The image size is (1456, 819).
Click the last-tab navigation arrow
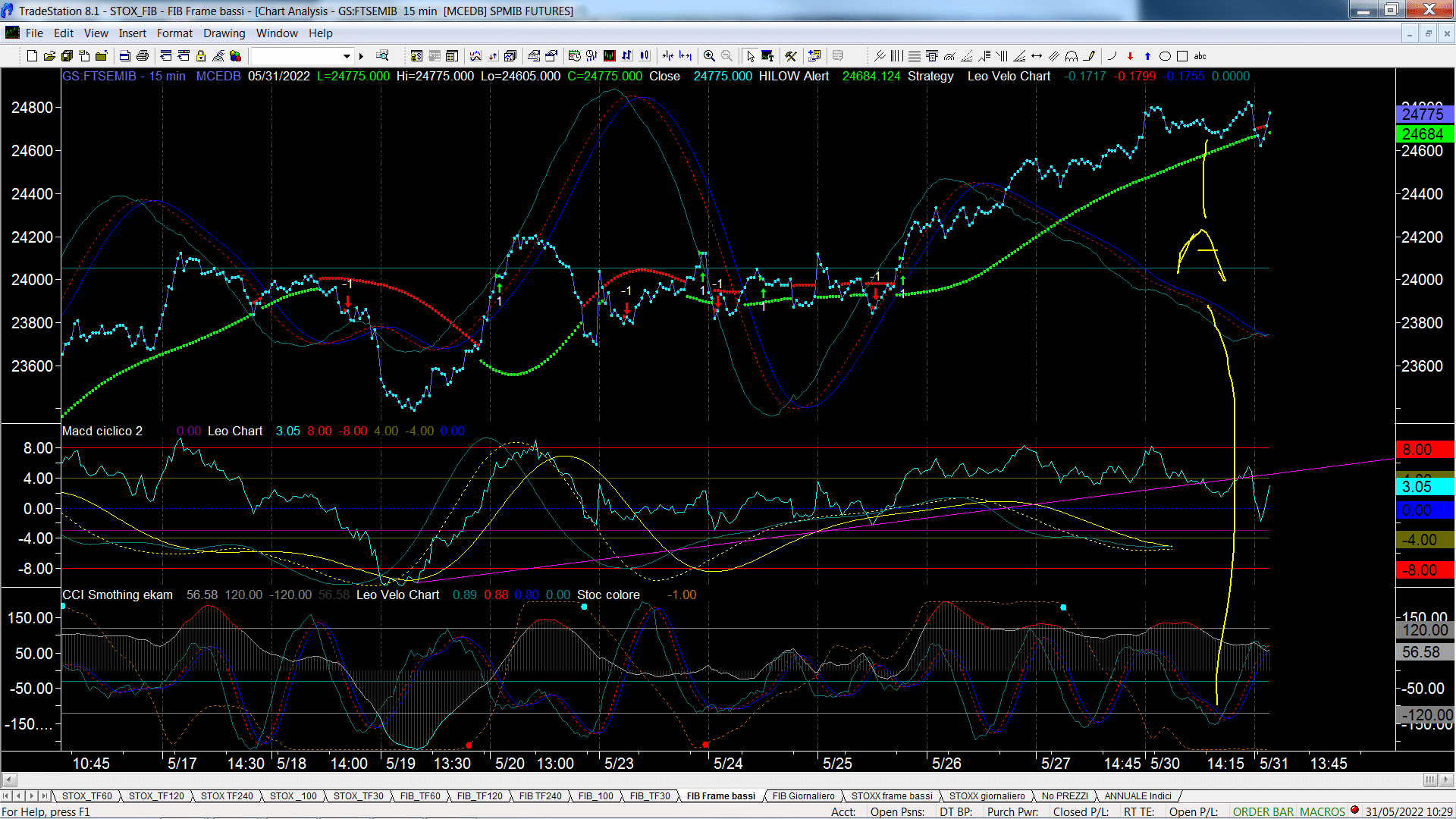pos(44,796)
